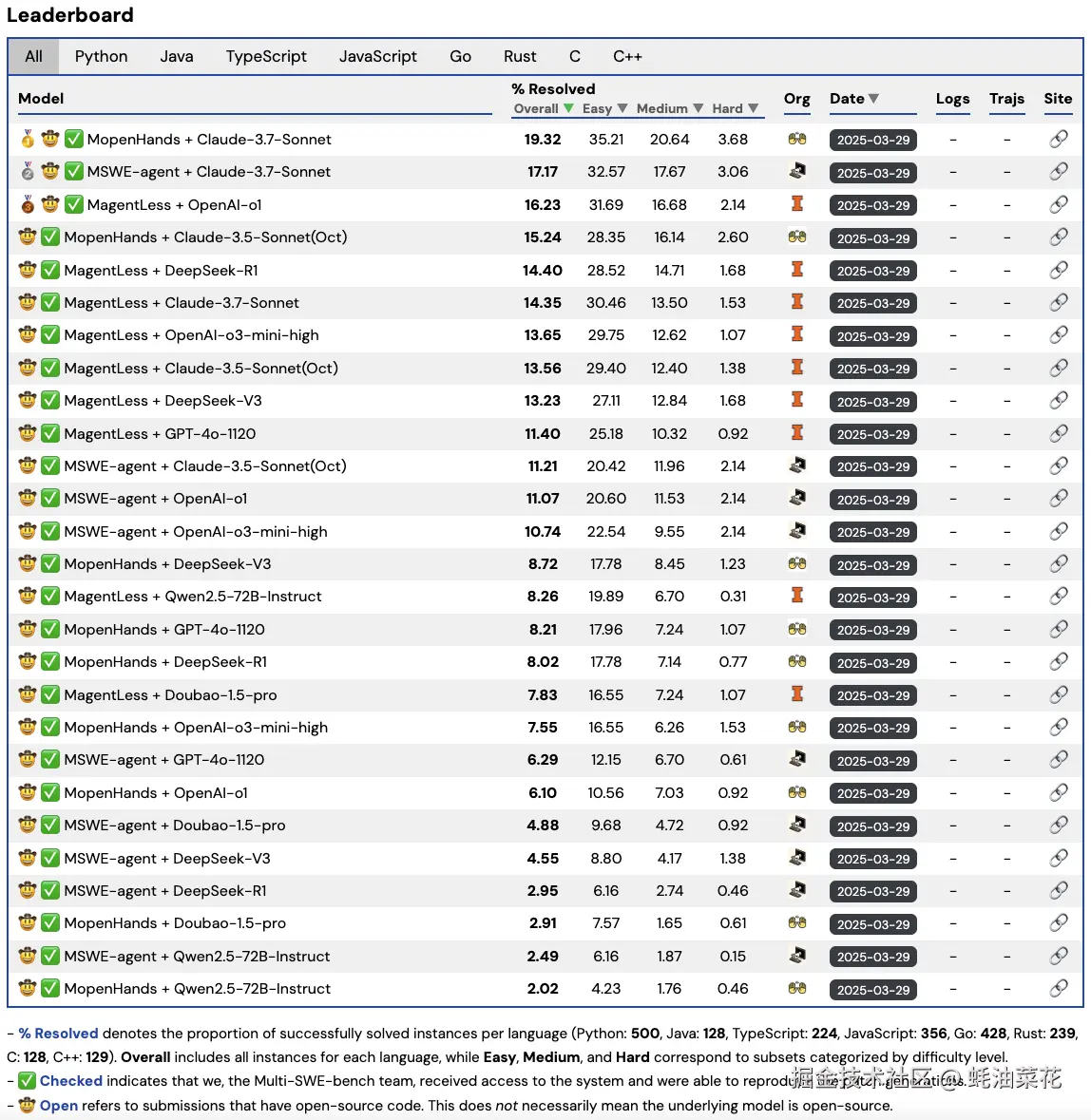Screen dimensions: 1091x1120
Task: Click org icon for MSWE-agent + GPT-4o-1120
Action: (797, 759)
